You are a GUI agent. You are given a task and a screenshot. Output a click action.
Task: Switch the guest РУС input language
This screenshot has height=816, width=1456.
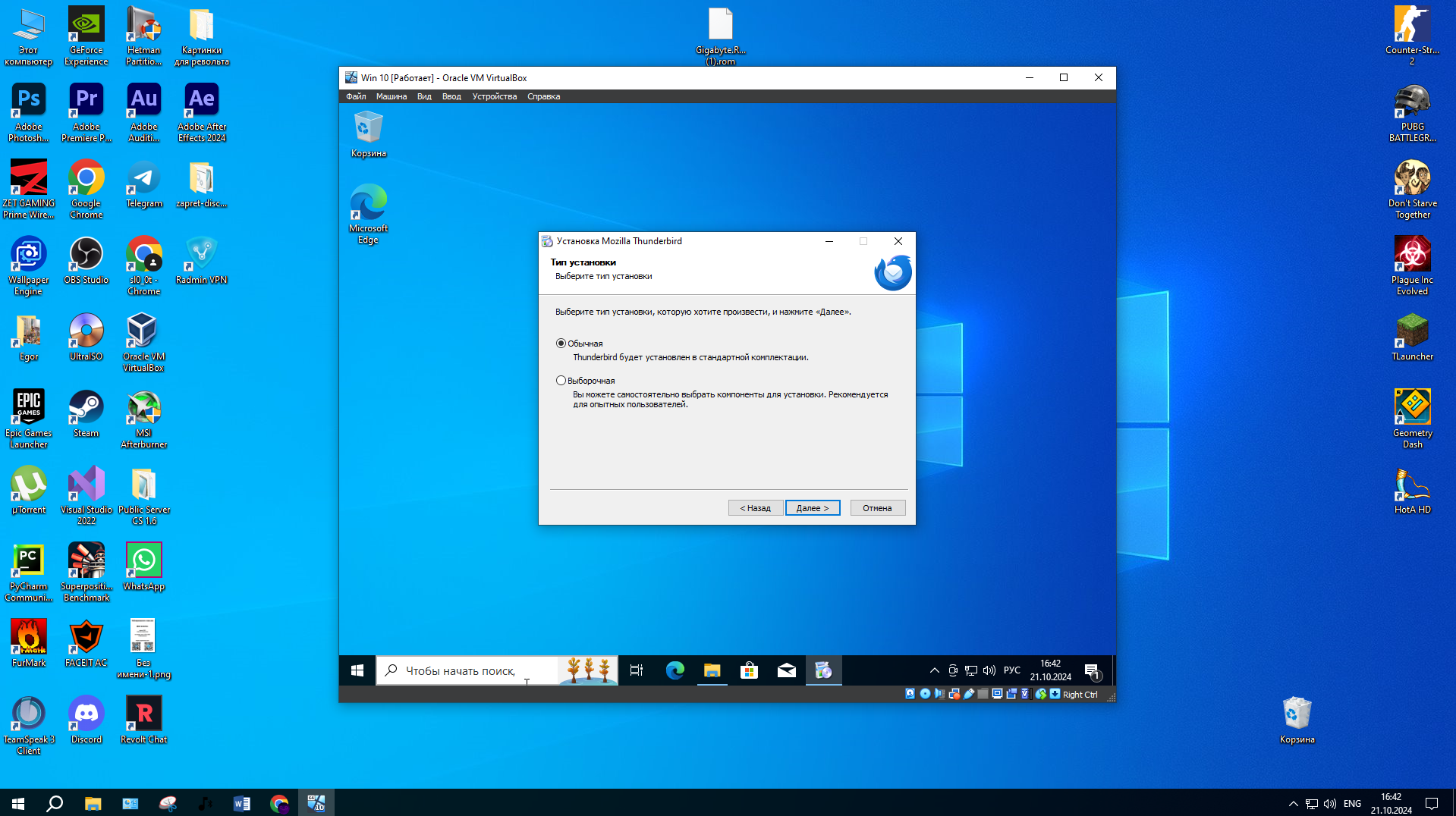coord(1012,670)
